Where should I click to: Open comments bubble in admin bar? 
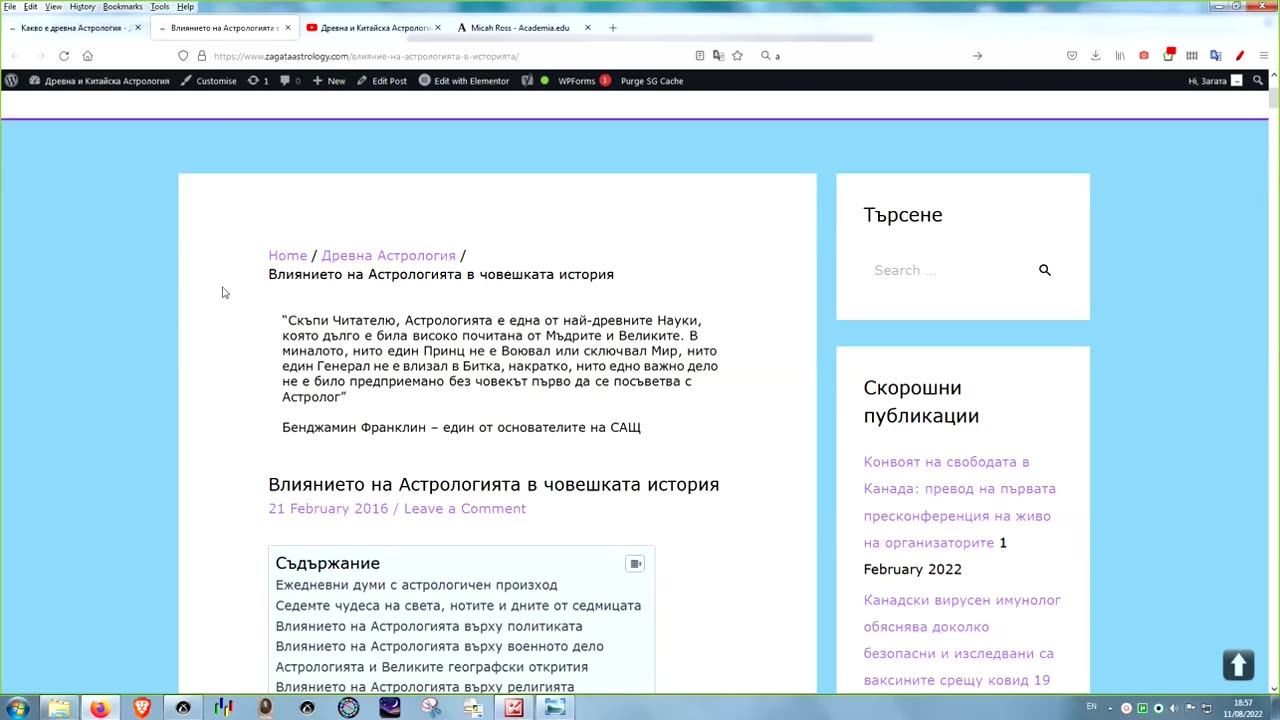click(x=290, y=81)
